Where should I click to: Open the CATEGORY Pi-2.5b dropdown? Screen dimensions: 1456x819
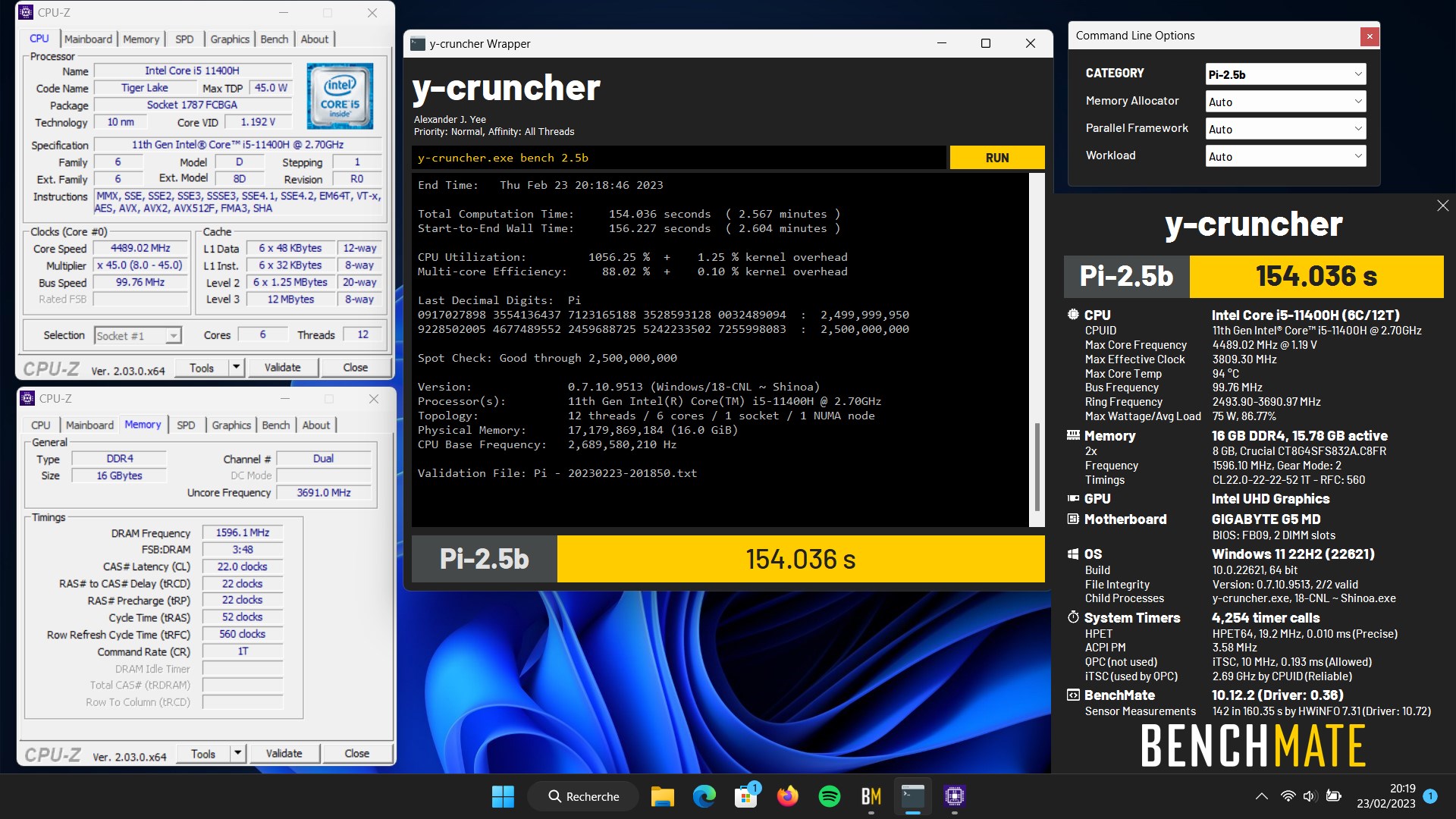(1285, 74)
